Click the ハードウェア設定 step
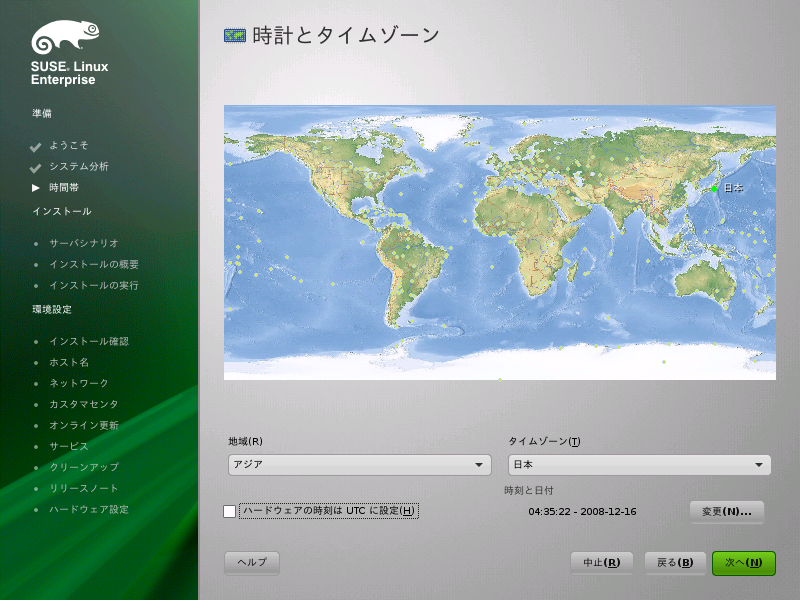The width and height of the screenshot is (800, 600). [89, 509]
